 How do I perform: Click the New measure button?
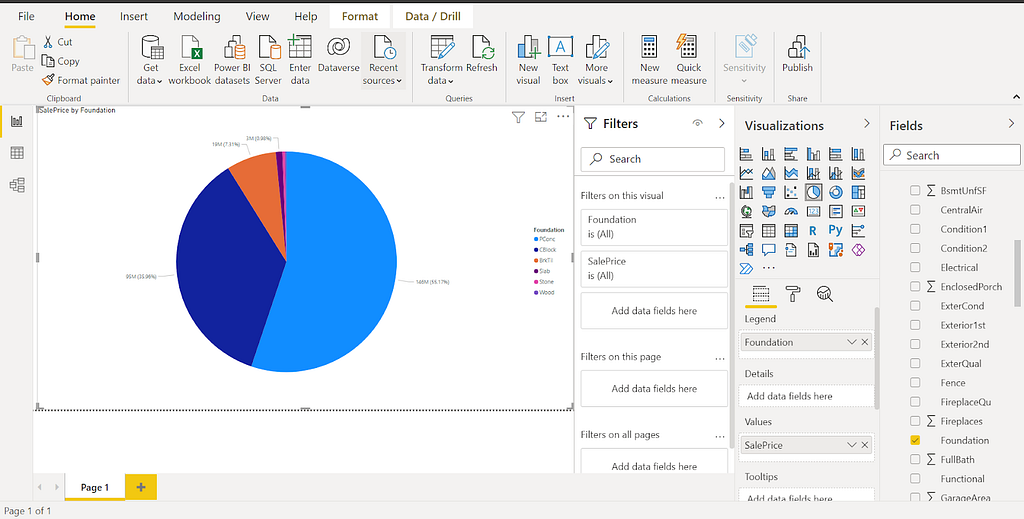[x=649, y=61]
